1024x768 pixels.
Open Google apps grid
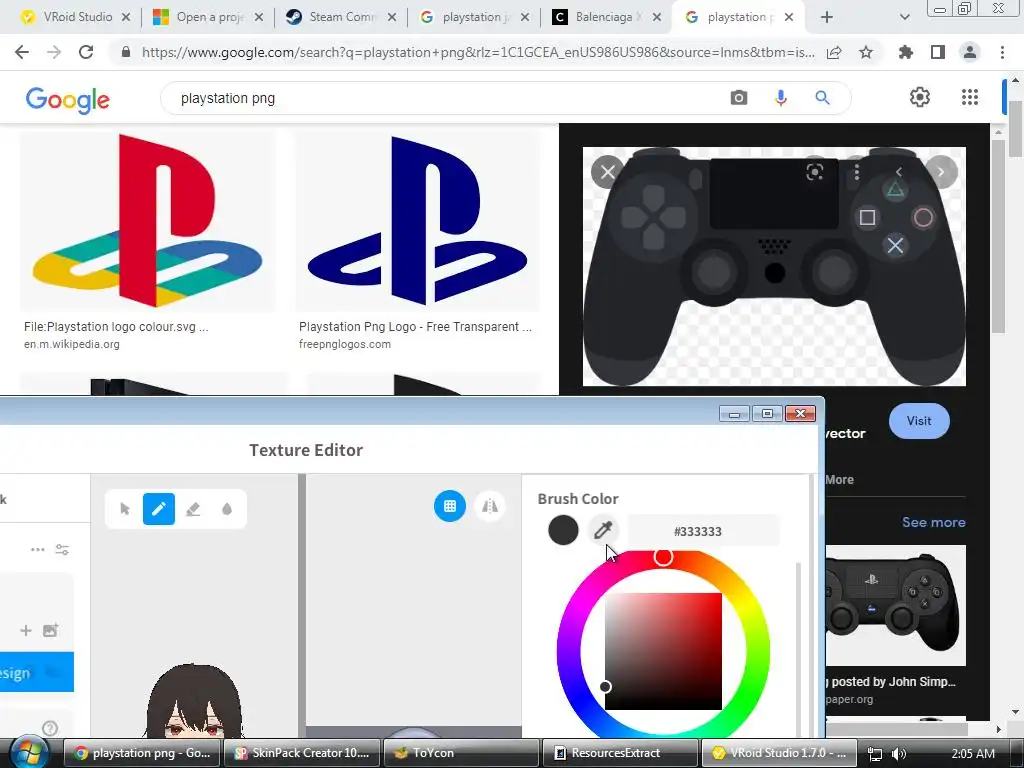[970, 97]
